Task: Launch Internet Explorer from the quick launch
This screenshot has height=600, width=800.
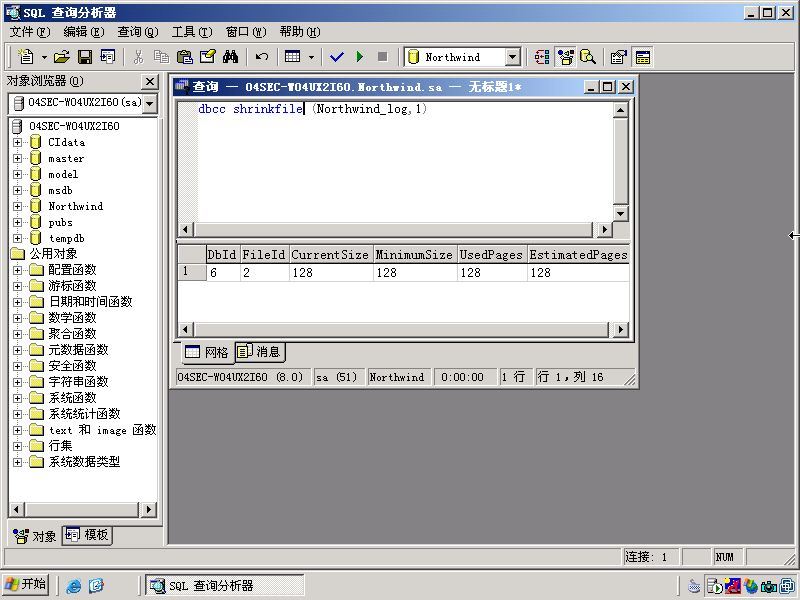Action: [73, 585]
